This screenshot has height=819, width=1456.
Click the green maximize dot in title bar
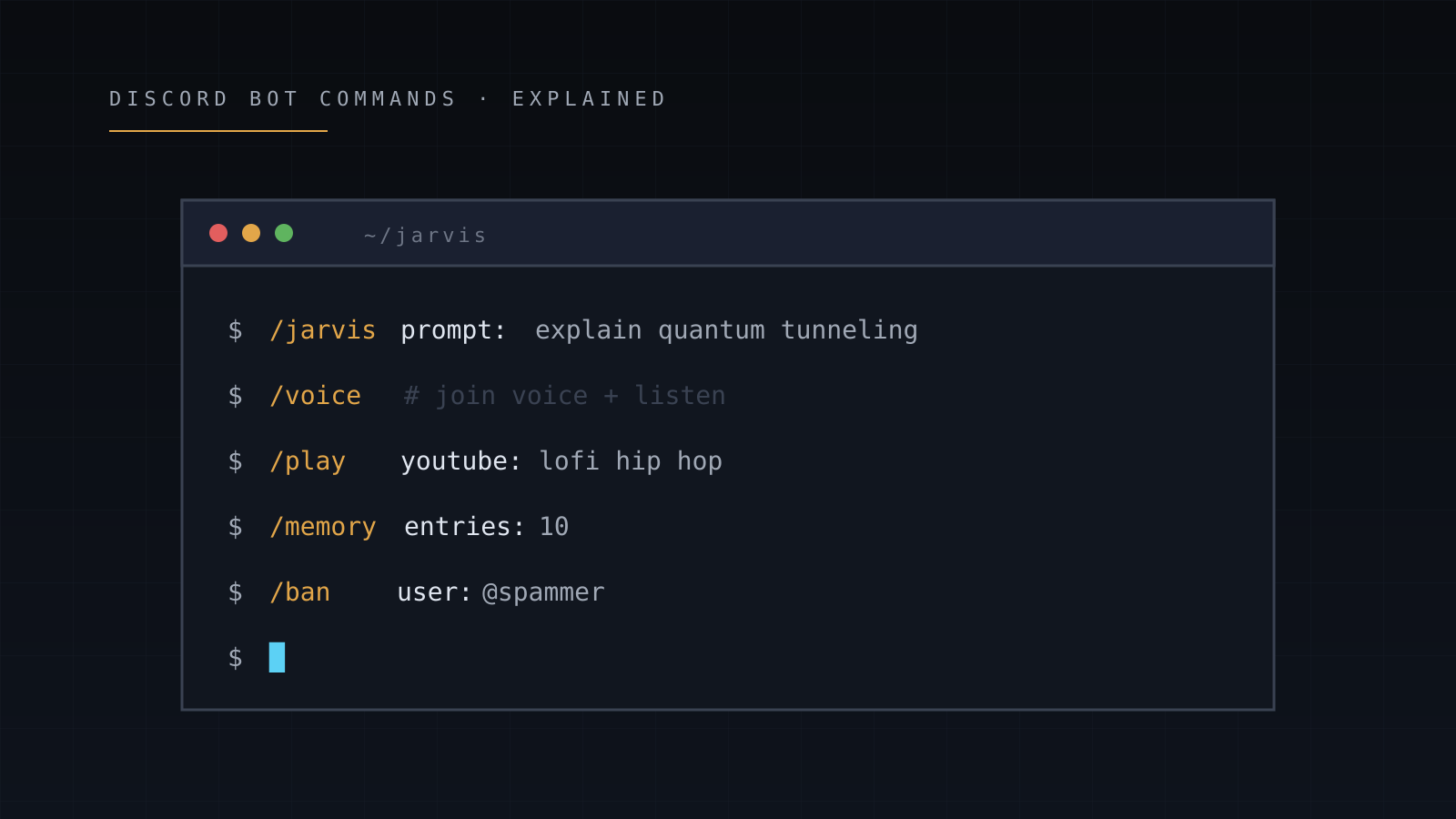point(284,233)
